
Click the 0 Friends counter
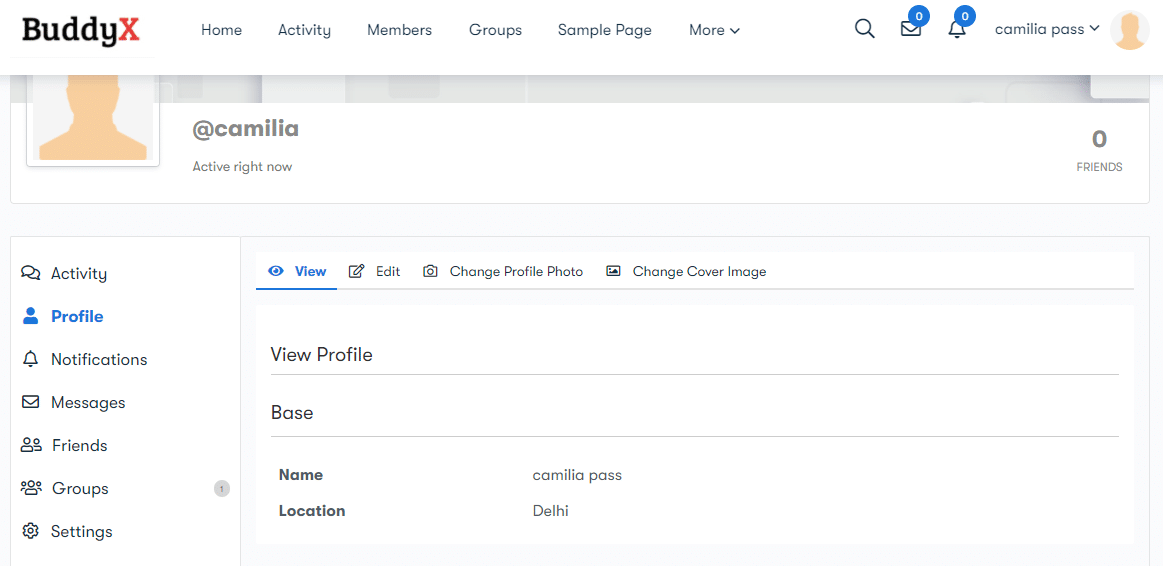coord(1099,151)
